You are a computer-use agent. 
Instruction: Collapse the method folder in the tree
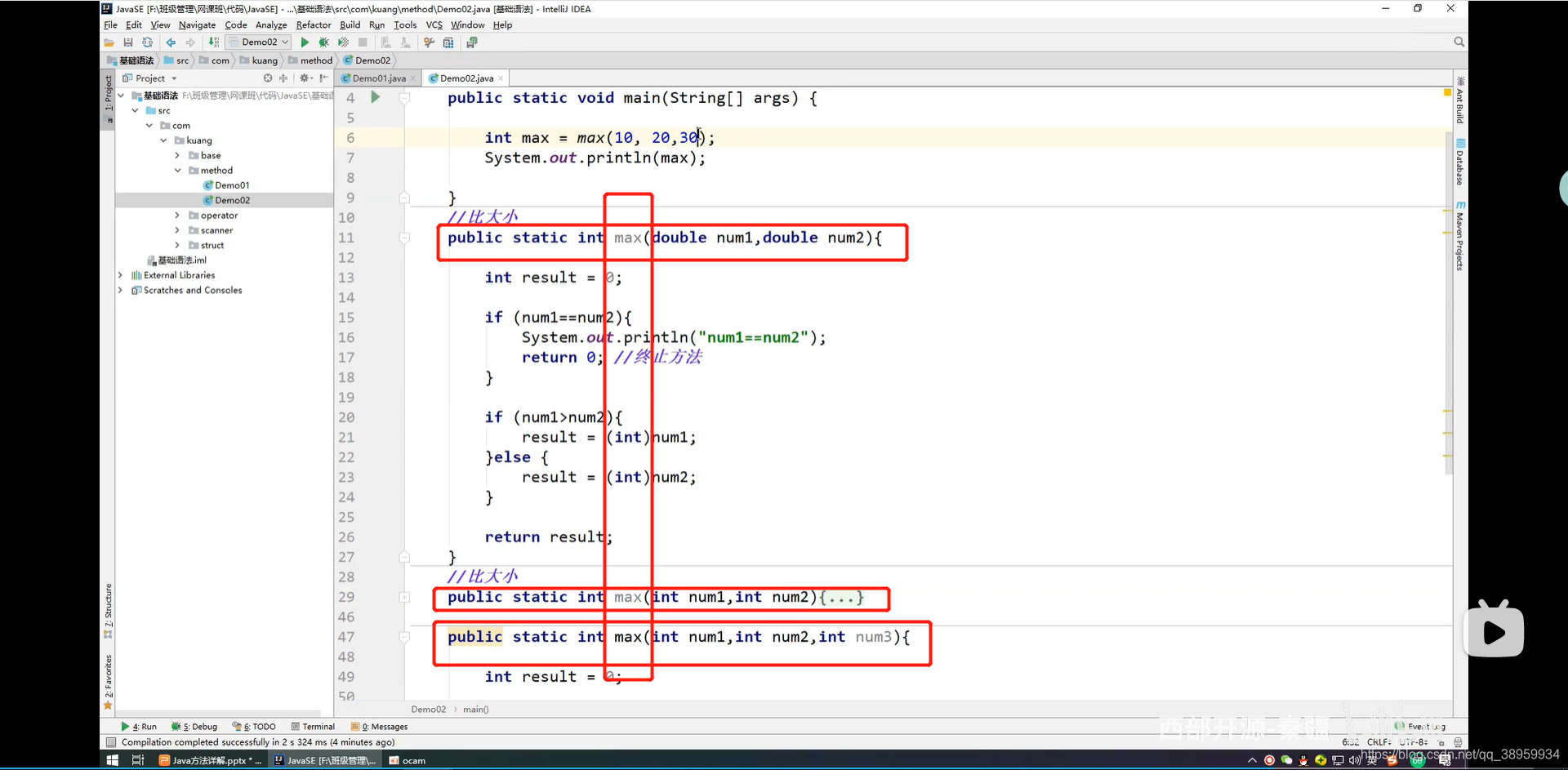coord(178,171)
